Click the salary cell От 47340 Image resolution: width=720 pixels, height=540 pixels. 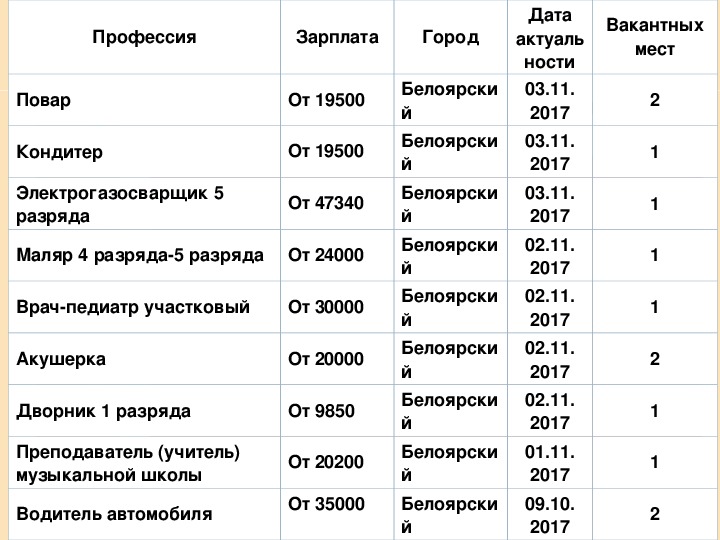click(326, 204)
